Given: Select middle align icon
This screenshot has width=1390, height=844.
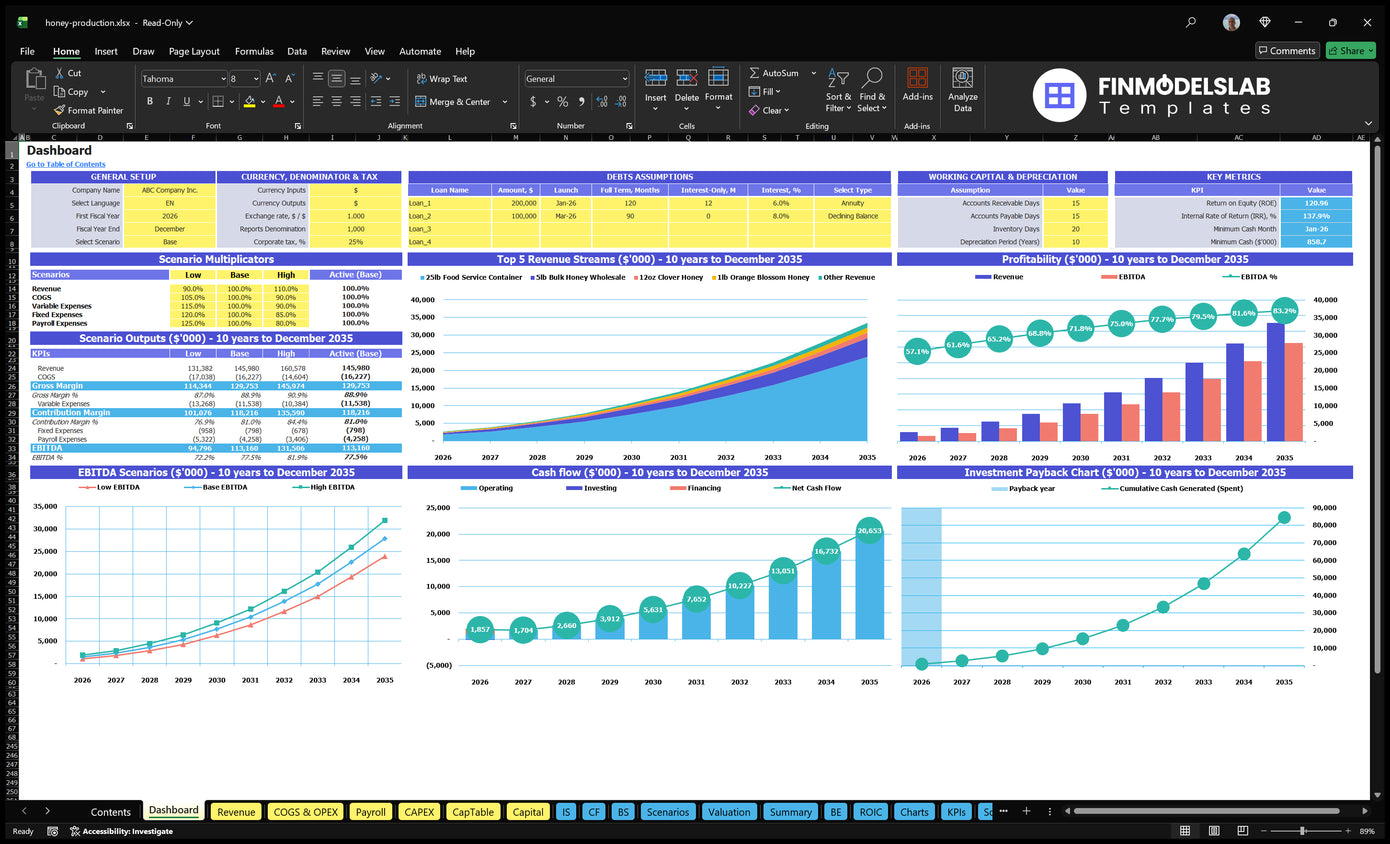Looking at the screenshot, I should tap(337, 78).
